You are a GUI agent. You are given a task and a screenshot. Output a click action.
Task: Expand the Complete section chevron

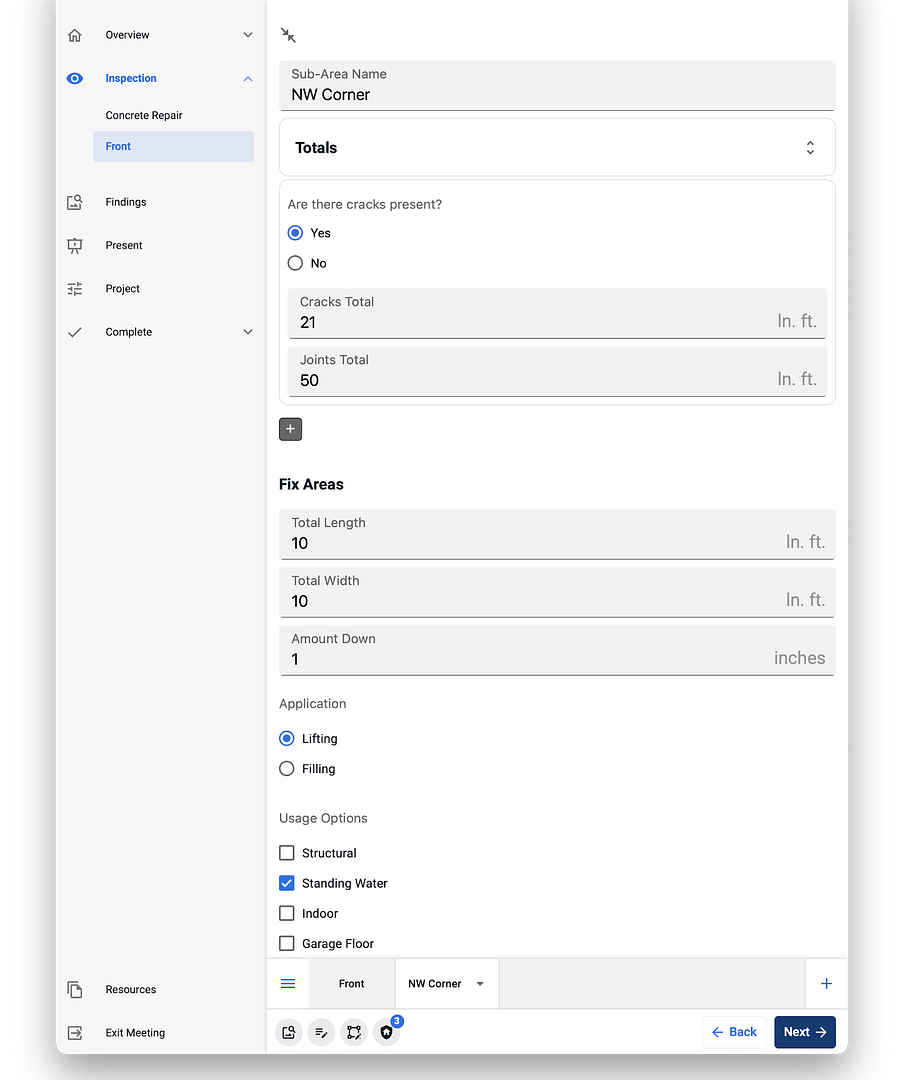248,332
